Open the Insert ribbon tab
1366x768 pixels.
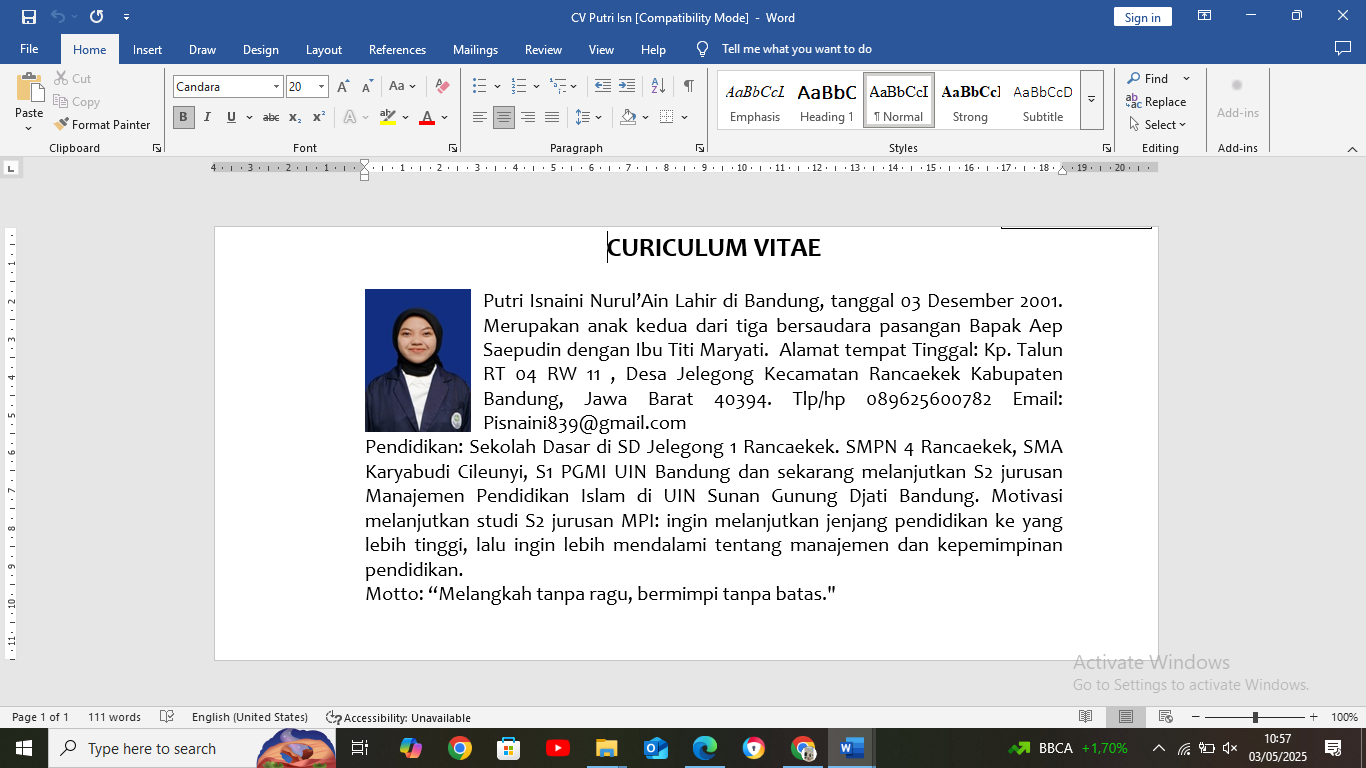147,49
